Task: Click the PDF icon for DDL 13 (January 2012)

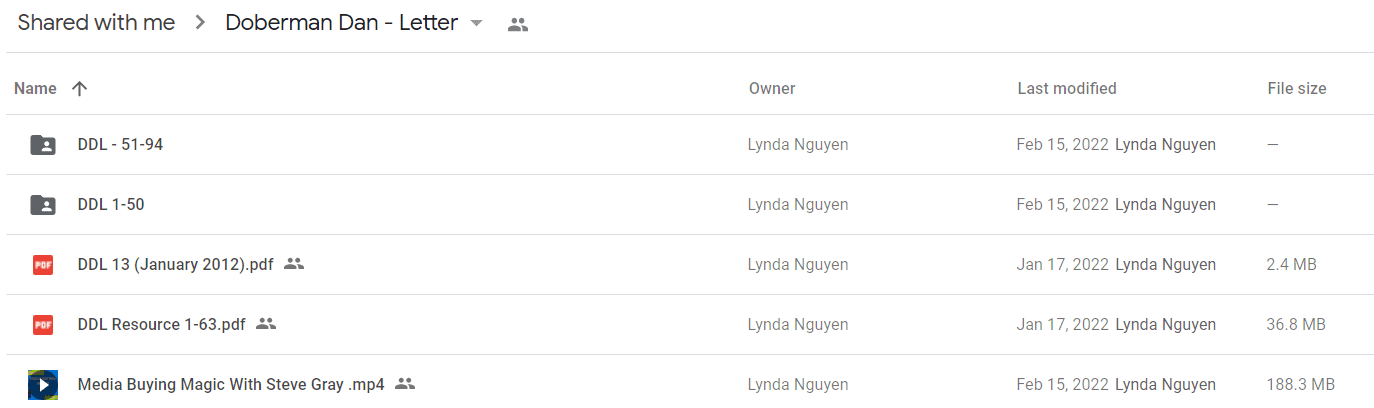Action: (43, 265)
